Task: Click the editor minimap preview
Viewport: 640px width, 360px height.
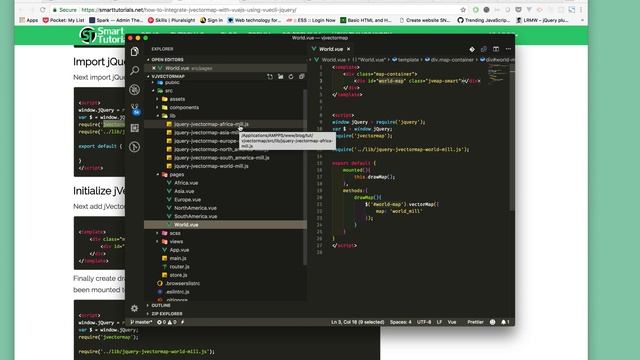Action: coord(497,73)
